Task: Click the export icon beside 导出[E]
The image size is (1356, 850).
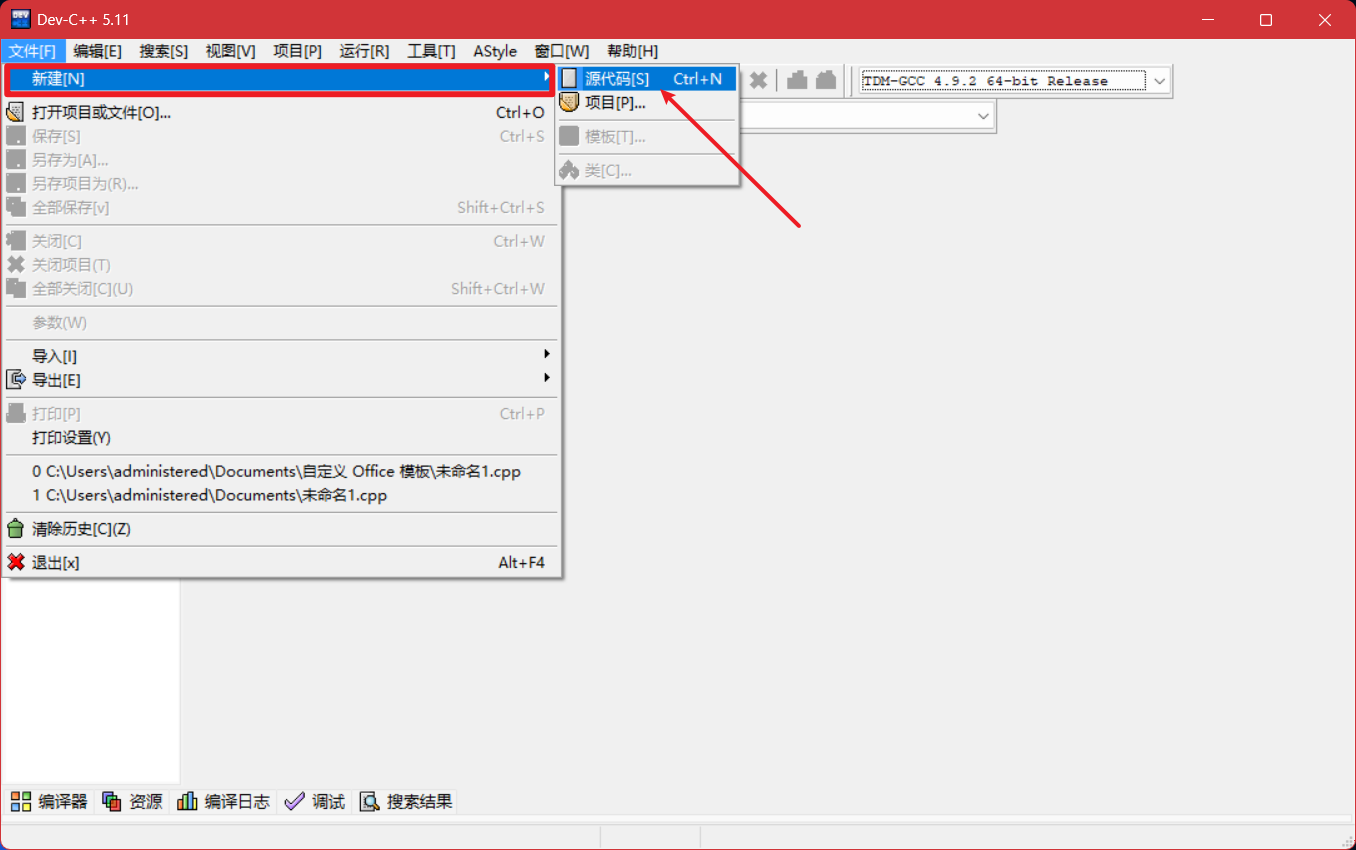Action: point(15,380)
